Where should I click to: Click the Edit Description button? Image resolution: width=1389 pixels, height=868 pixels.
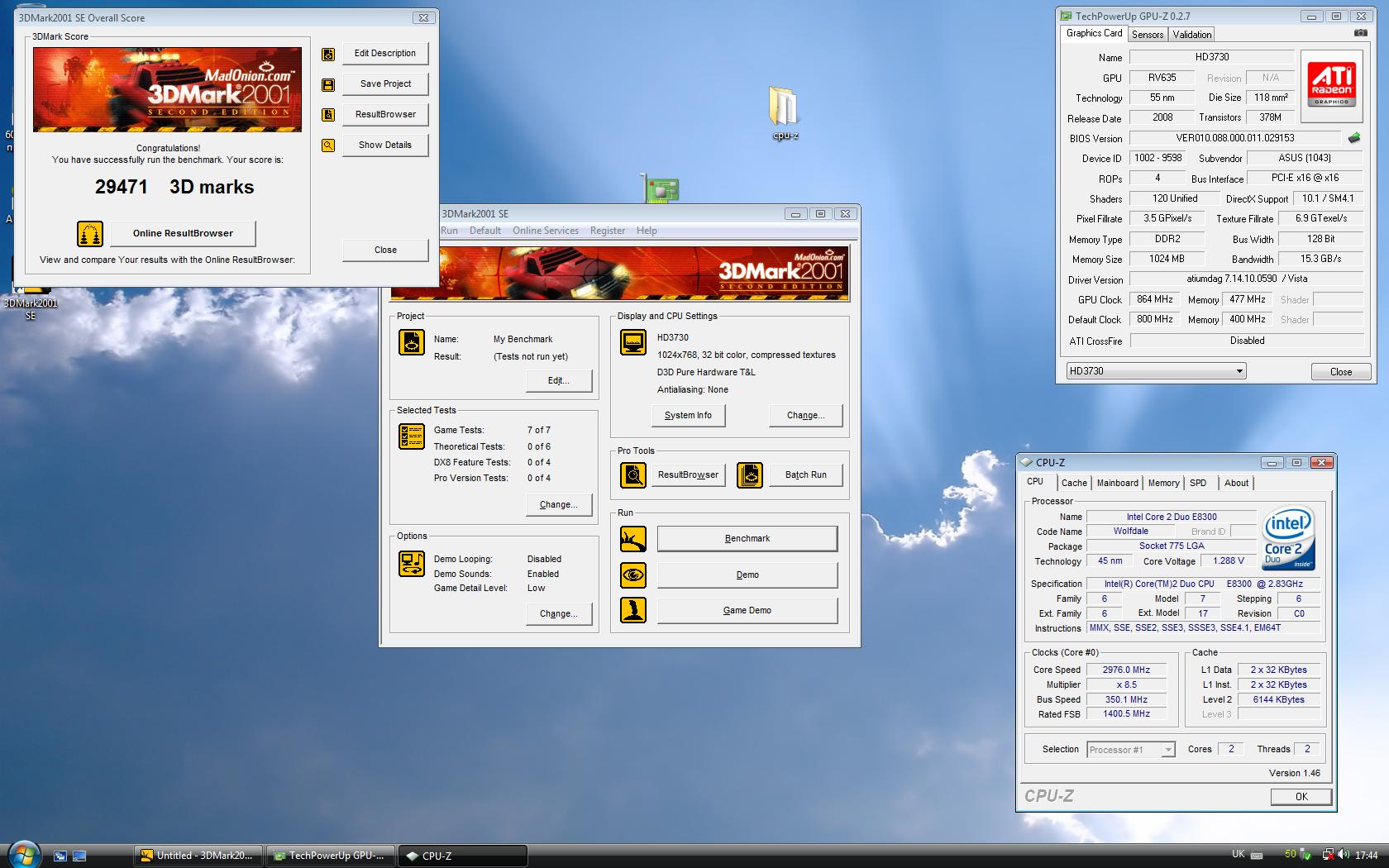tap(385, 54)
